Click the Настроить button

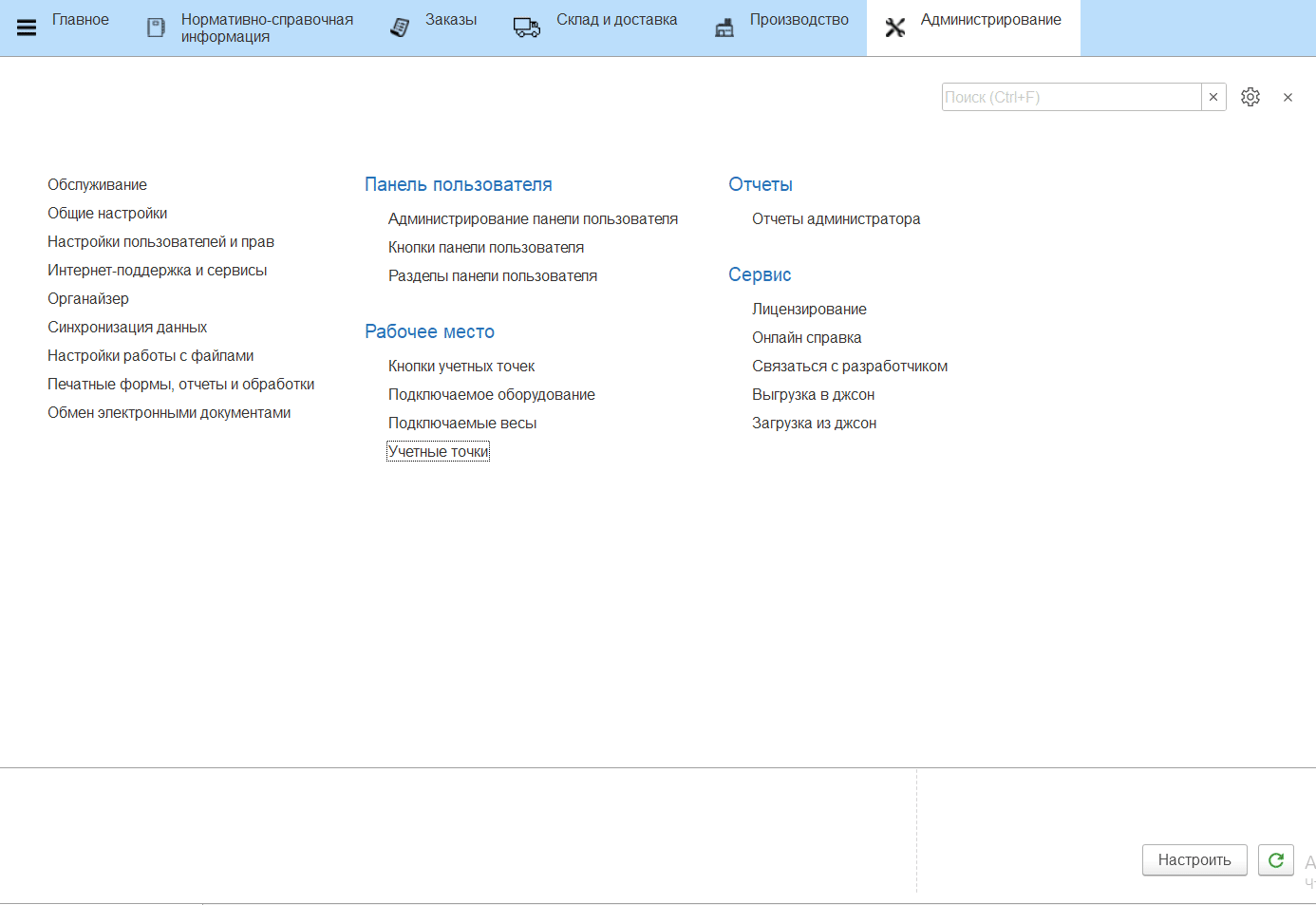(x=1194, y=859)
